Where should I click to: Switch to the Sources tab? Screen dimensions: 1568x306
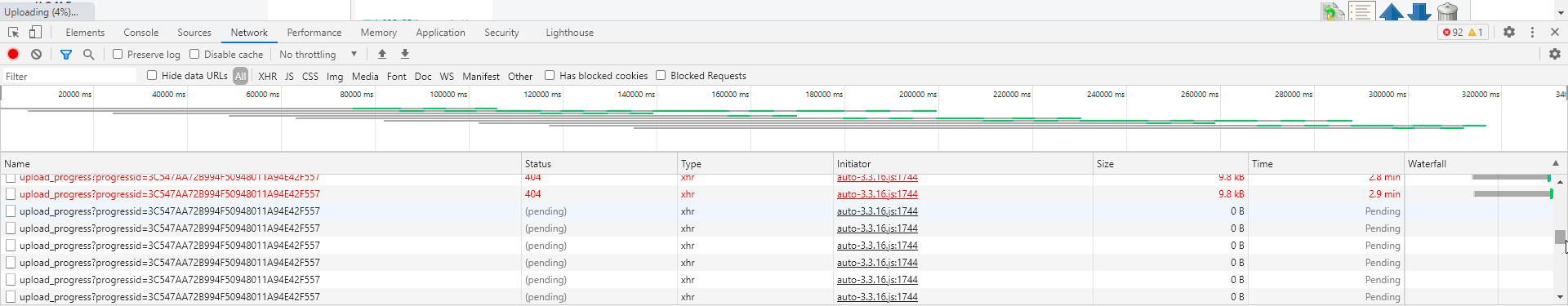(194, 33)
